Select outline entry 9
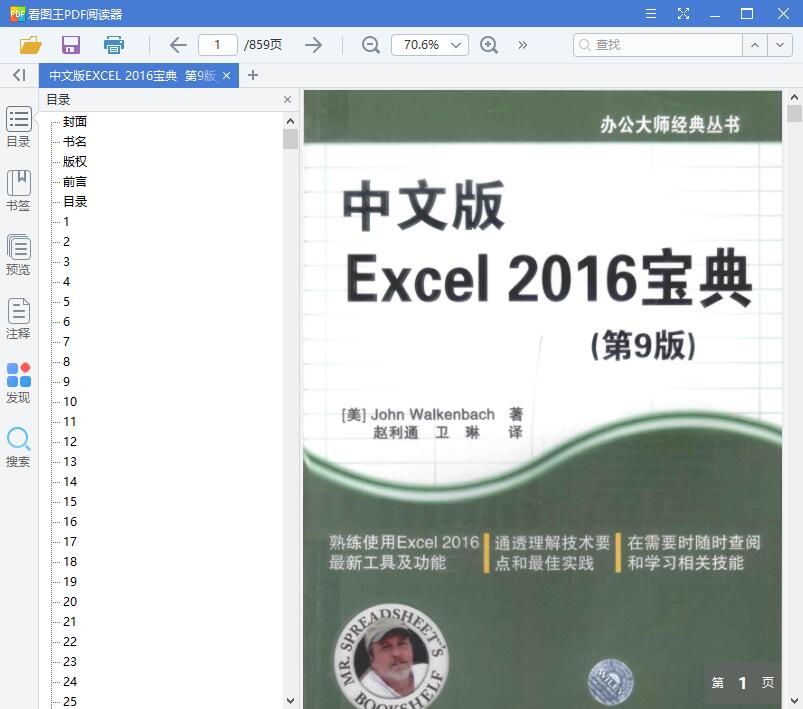The width and height of the screenshot is (803, 709). point(66,382)
